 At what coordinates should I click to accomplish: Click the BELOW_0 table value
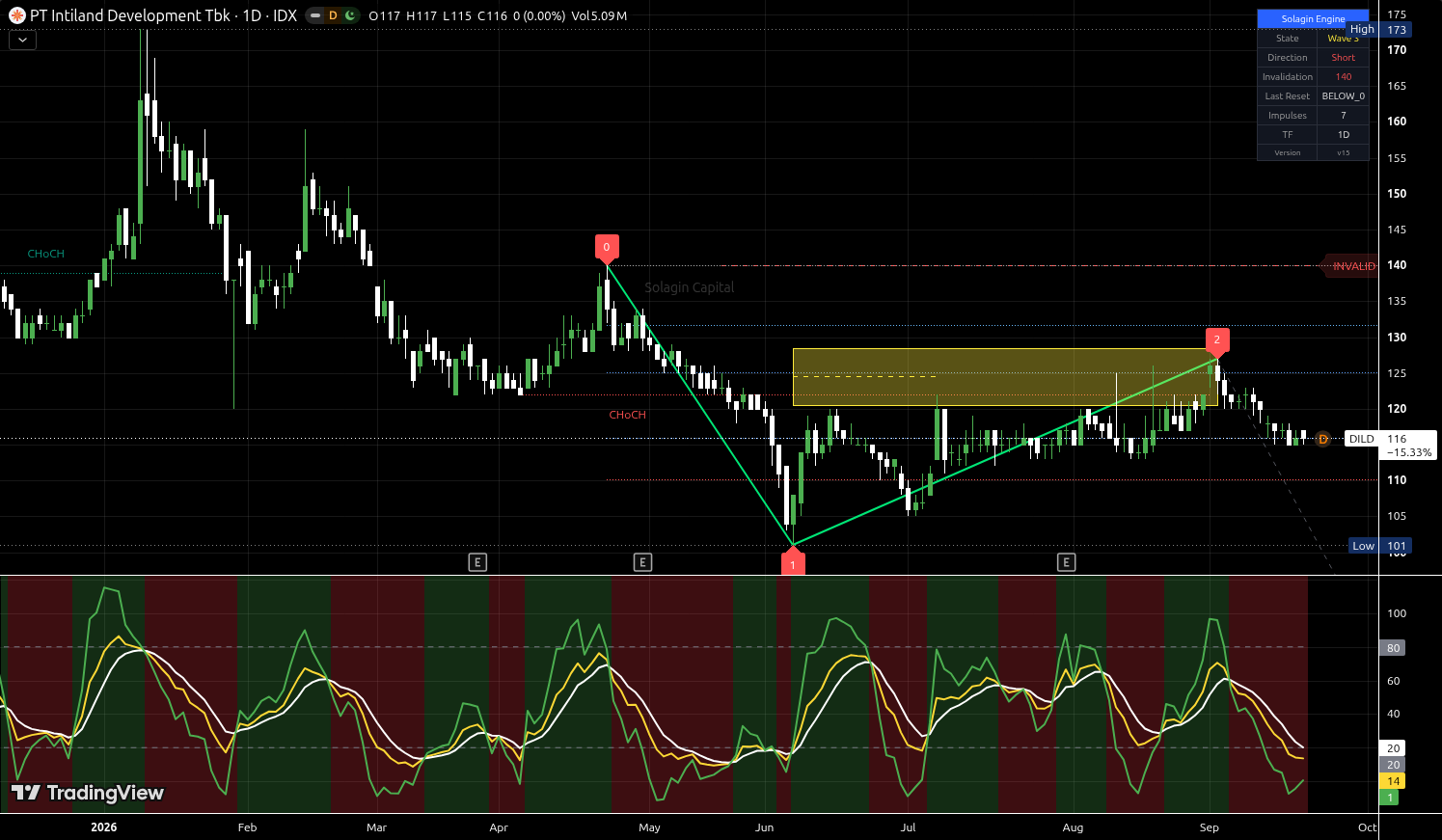(x=1344, y=96)
